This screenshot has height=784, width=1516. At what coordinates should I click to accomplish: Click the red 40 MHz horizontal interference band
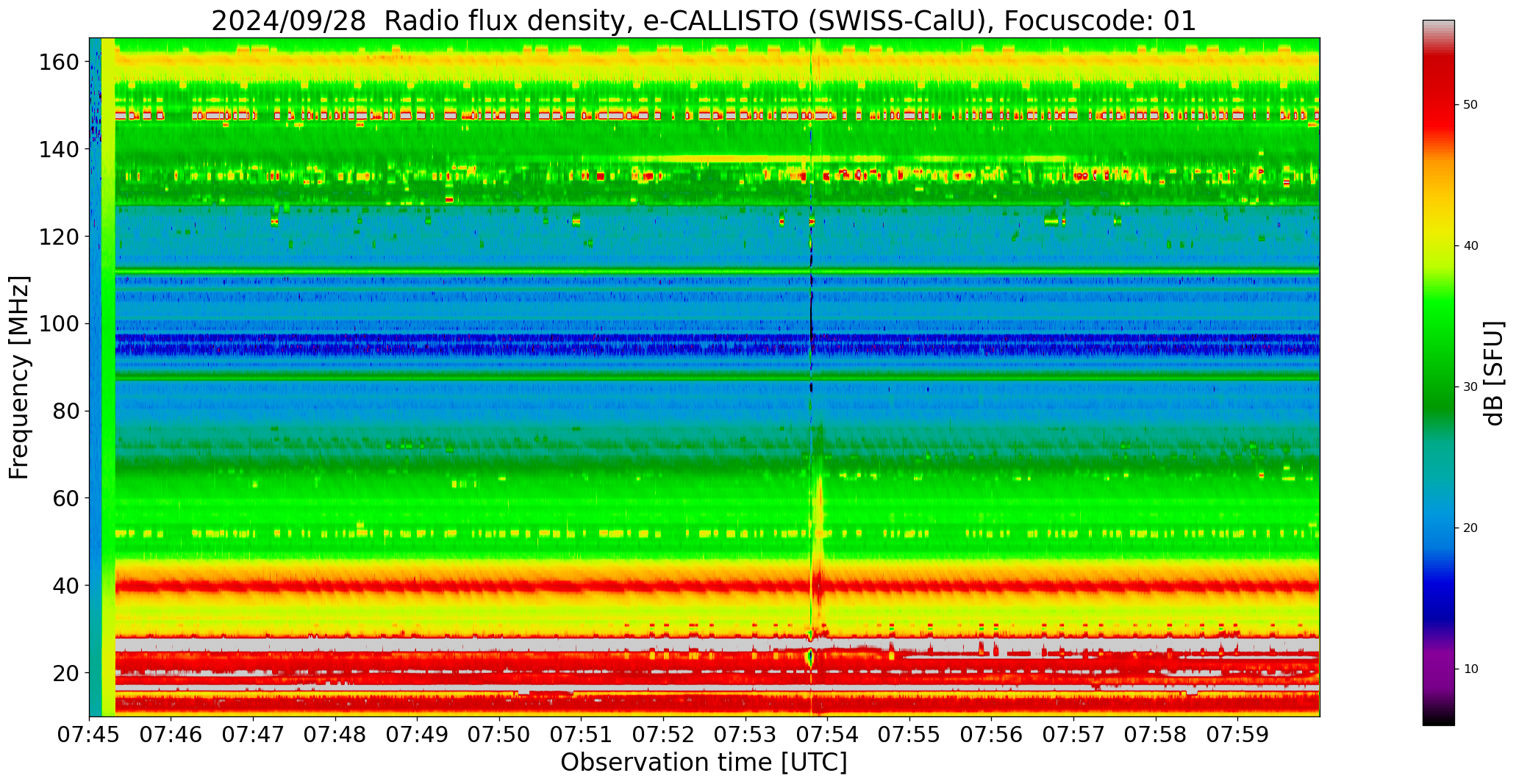717,586
